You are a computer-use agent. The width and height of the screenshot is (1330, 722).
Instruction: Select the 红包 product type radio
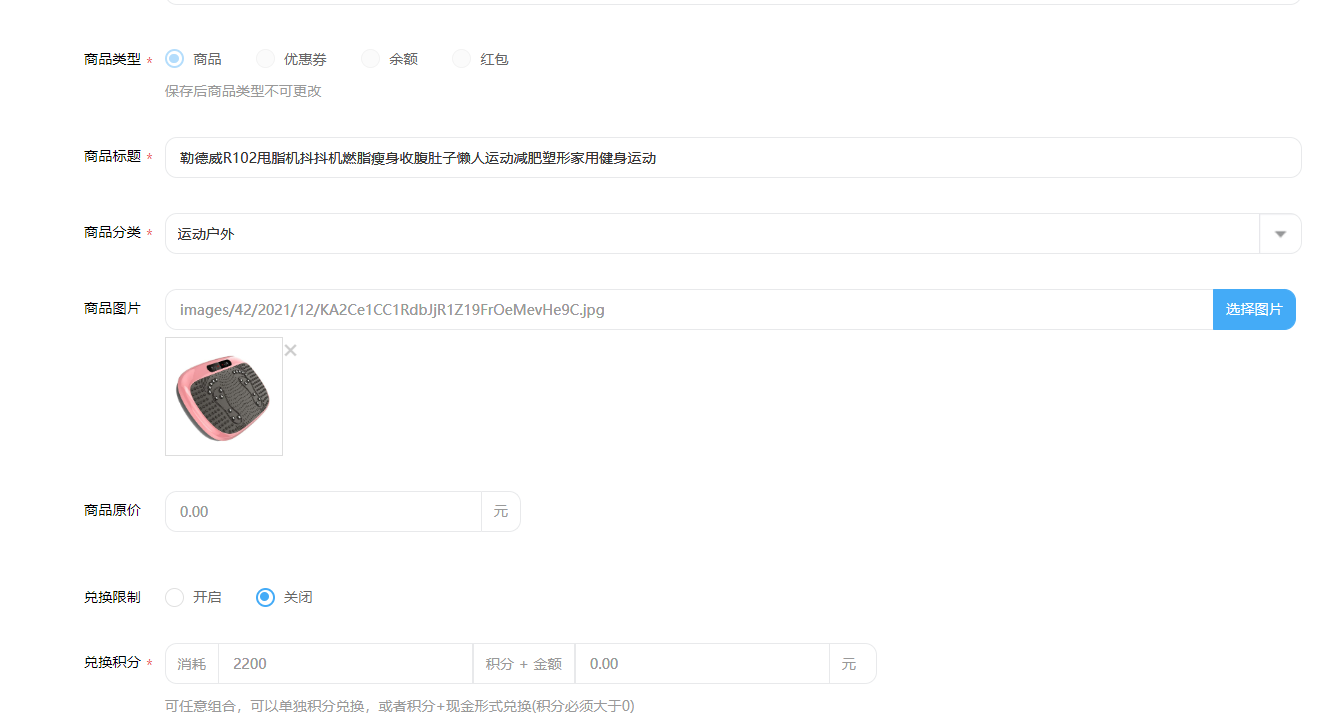(x=461, y=59)
